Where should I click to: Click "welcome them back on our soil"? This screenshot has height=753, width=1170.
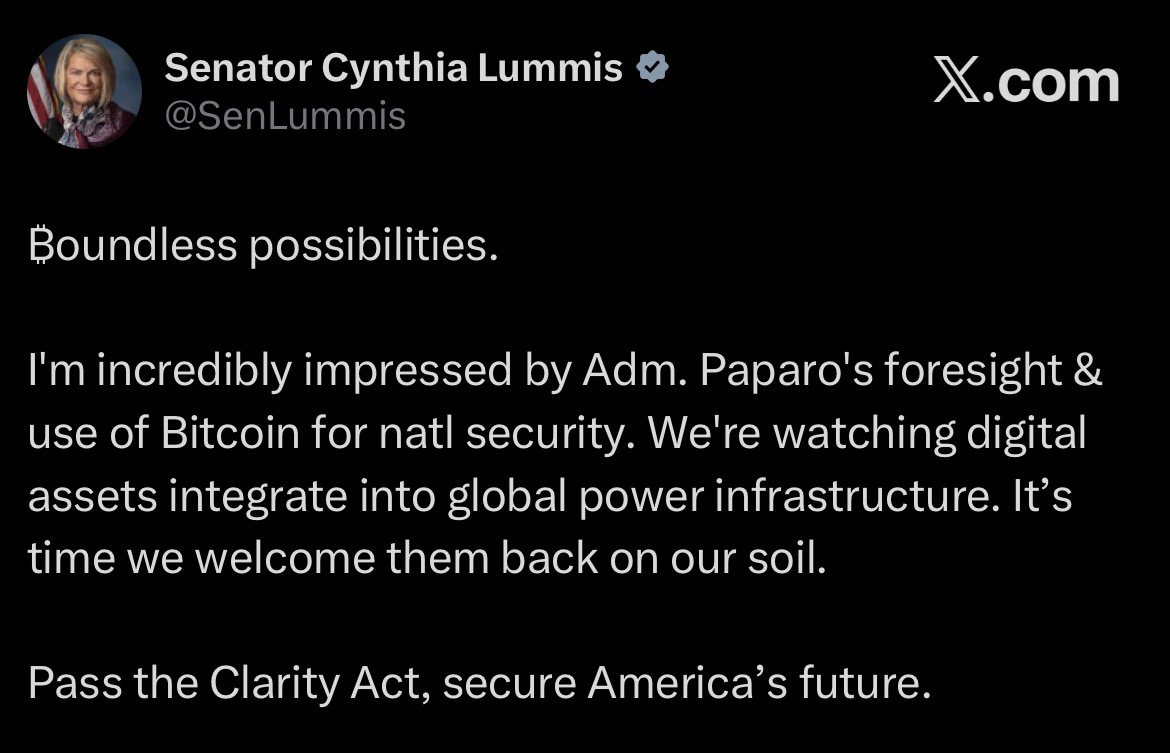pos(510,558)
